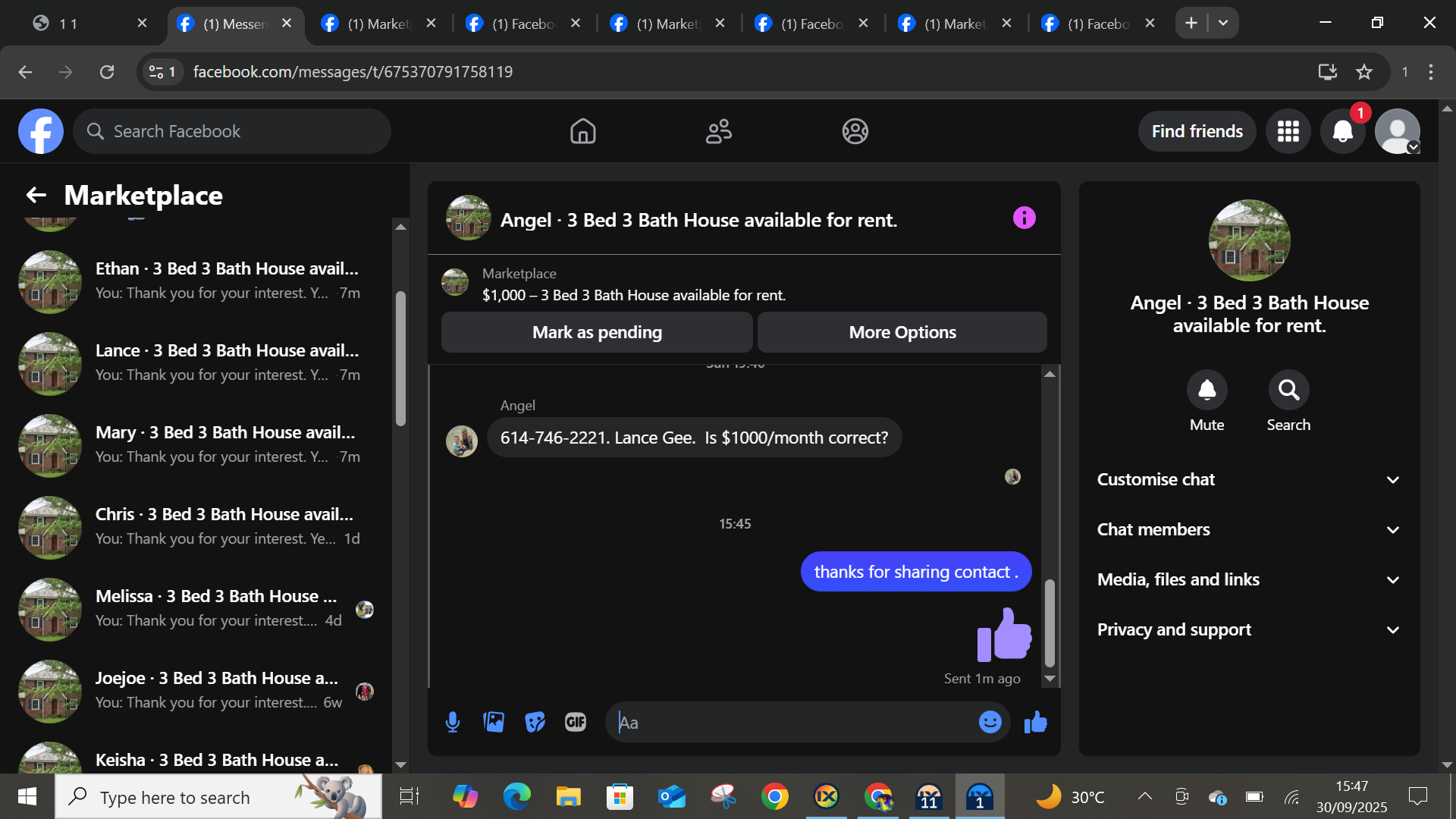
Task: Attach a photo with the image icon
Action: [494, 723]
